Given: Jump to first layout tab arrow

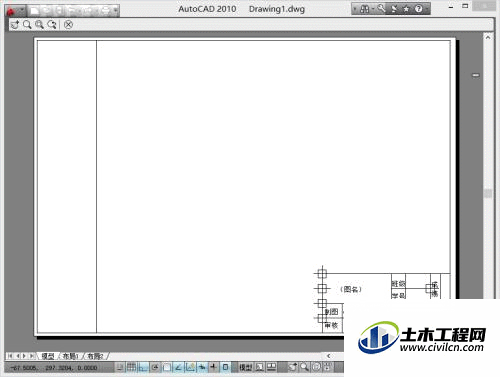Looking at the screenshot, I should coord(10,356).
